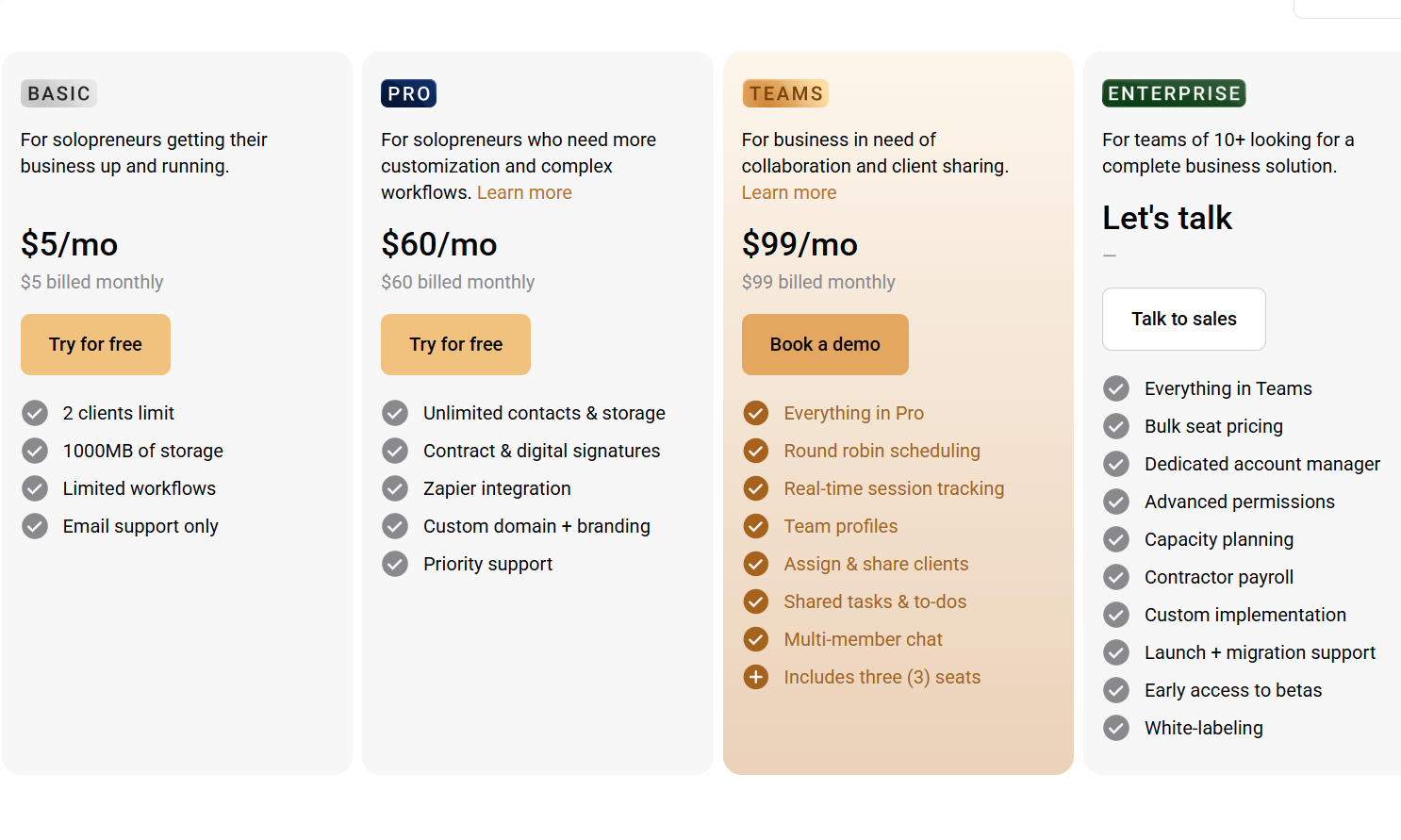Click the checkmark next to "Multi-member chat"
The image size is (1401, 840).
(756, 639)
